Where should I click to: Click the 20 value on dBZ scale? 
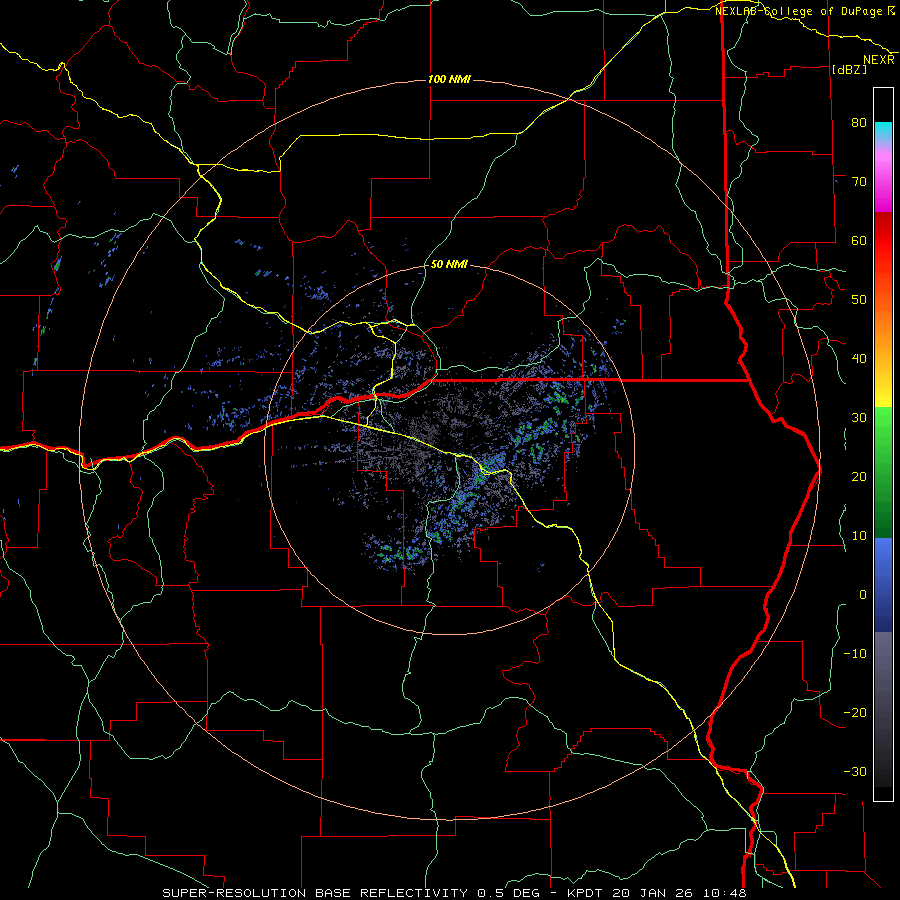click(x=859, y=476)
